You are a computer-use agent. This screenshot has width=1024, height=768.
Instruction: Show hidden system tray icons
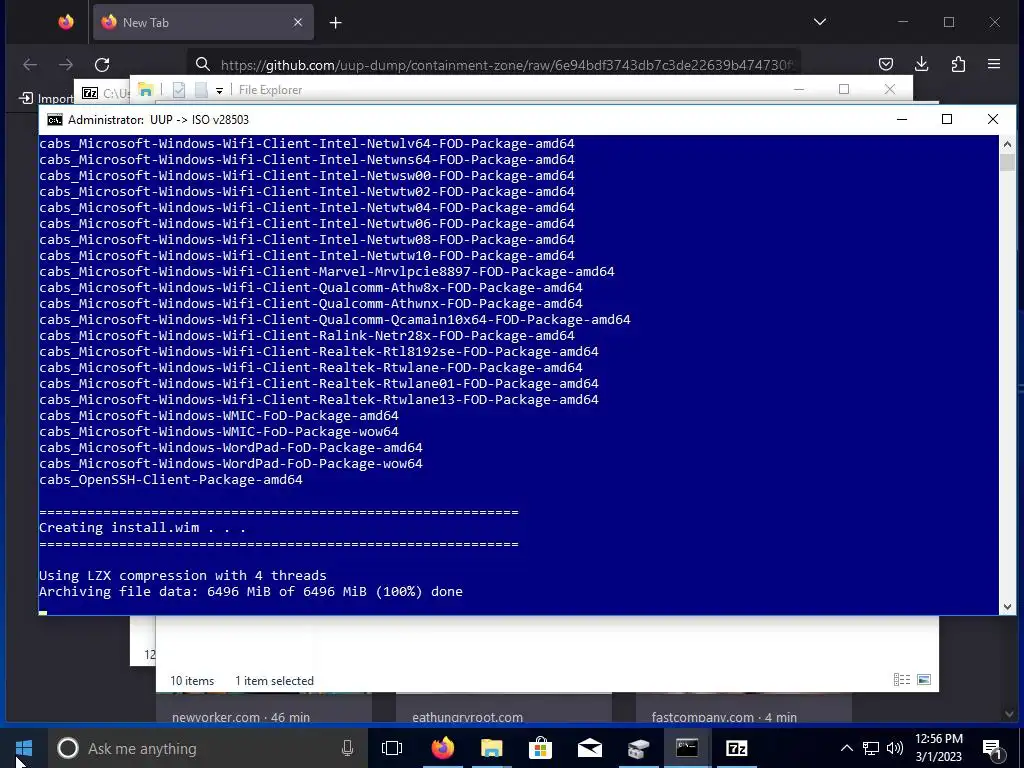click(x=846, y=748)
